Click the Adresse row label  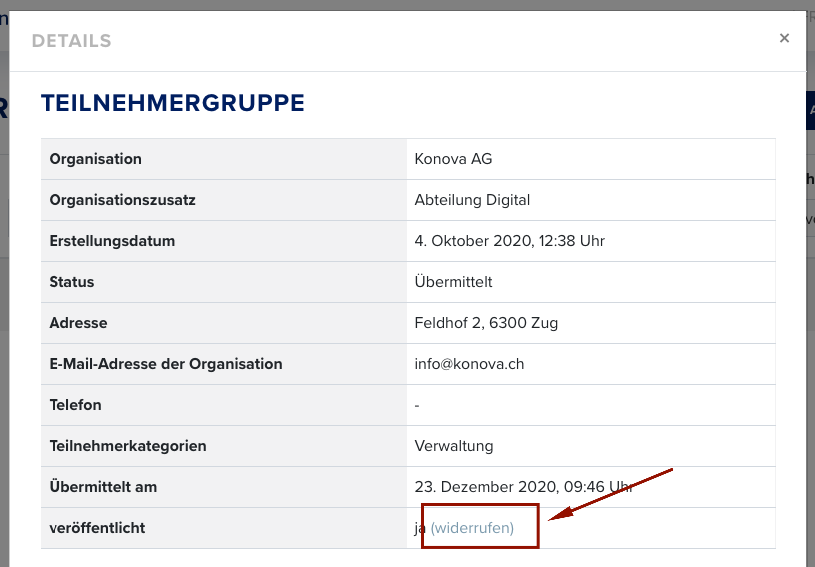click(78, 323)
